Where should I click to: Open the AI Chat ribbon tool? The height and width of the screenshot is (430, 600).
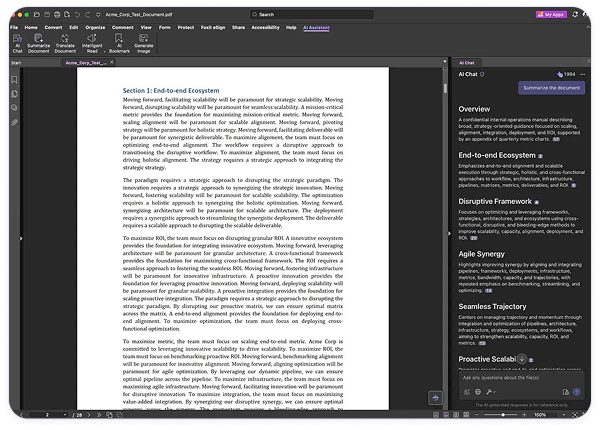(17, 43)
